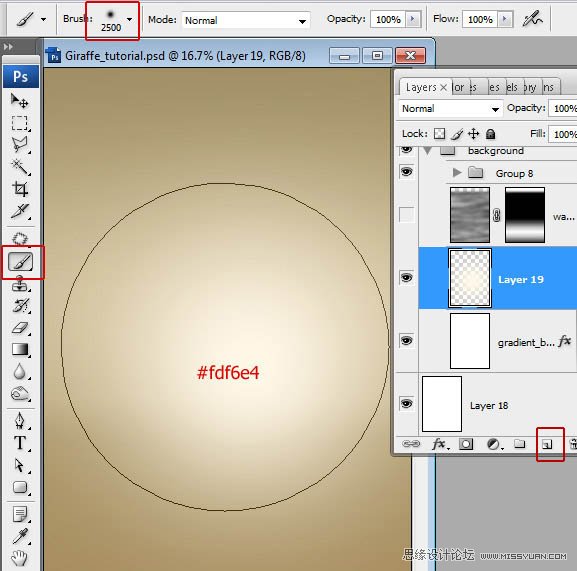Click the Fill percentage field

(x=563, y=134)
